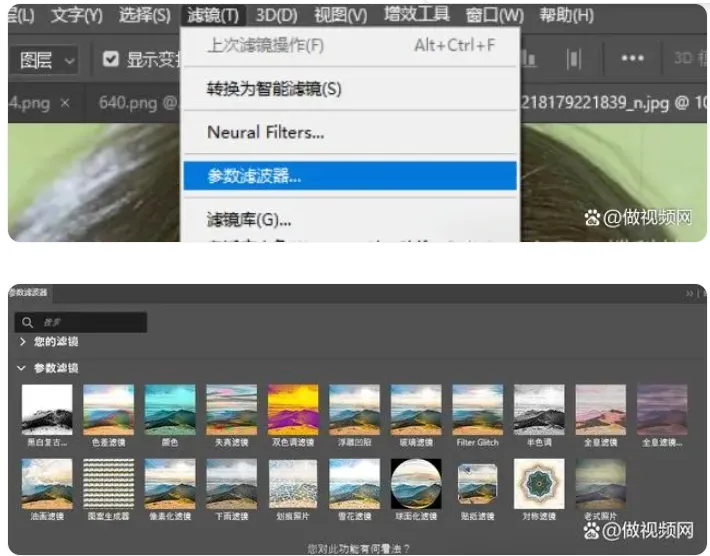Click the search magnifier icon

tap(25, 323)
